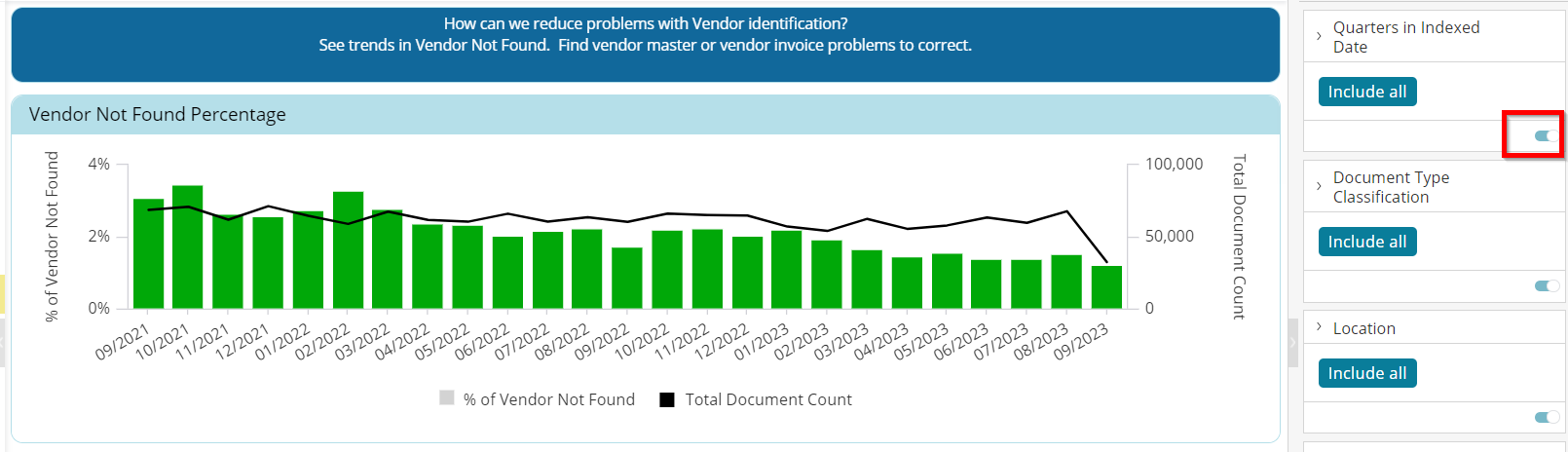
Task: Toggle off the Location filter switch
Action: point(1547,417)
